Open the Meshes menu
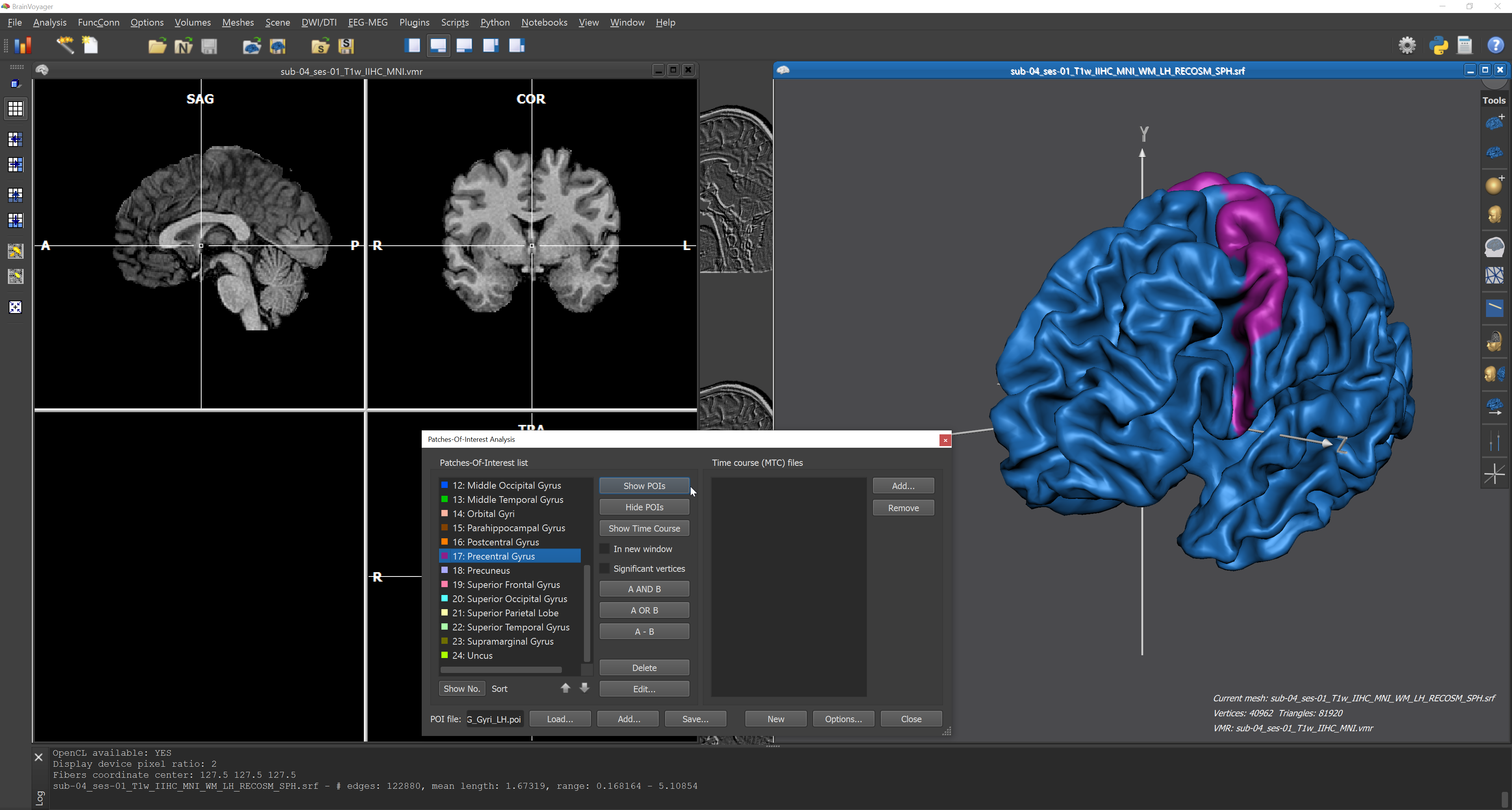The width and height of the screenshot is (1512, 810). click(238, 22)
